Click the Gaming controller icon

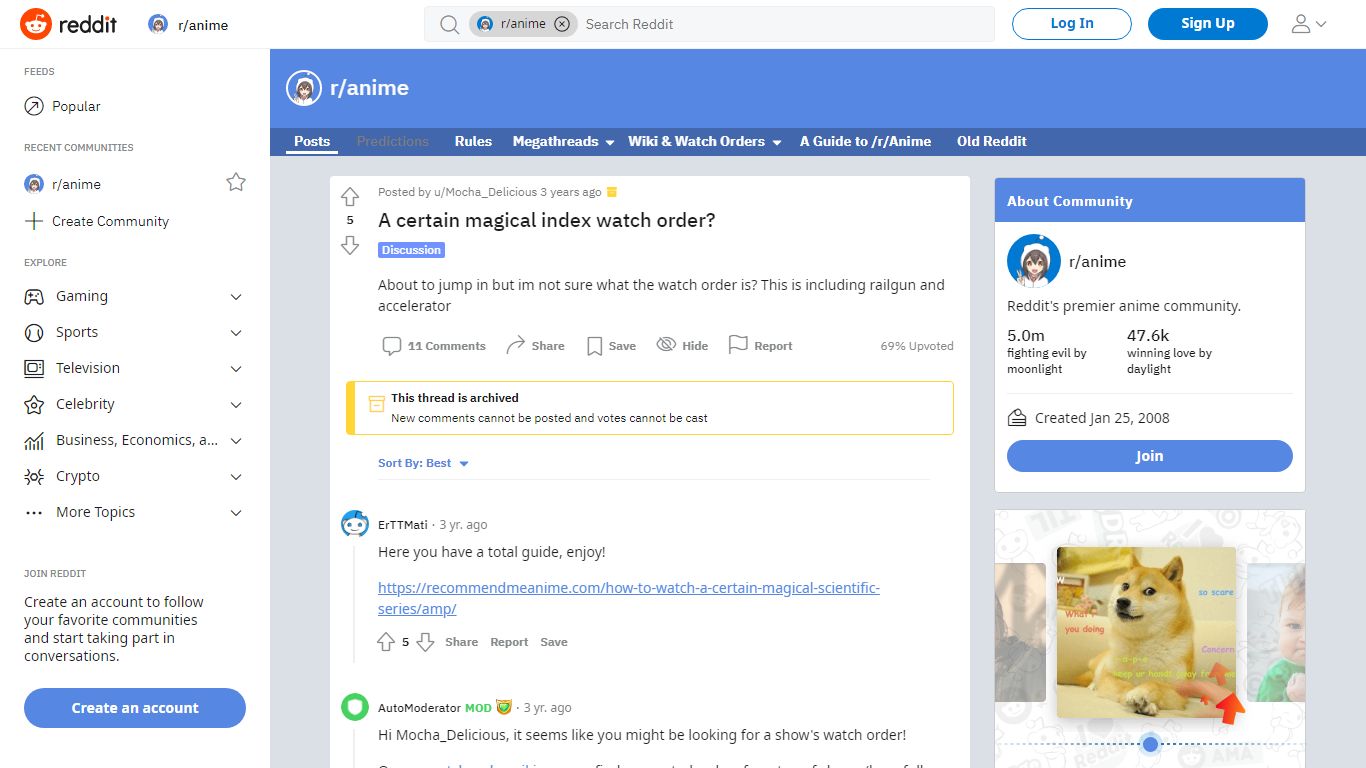point(34,297)
